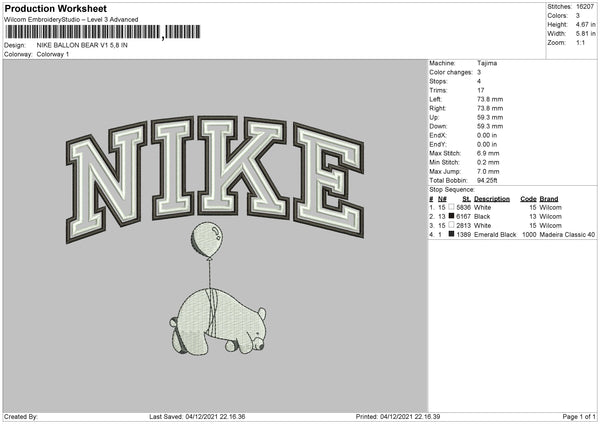The image size is (600, 424).
Task: Click the 'Stop Sequence:' heading
Action: [452, 190]
